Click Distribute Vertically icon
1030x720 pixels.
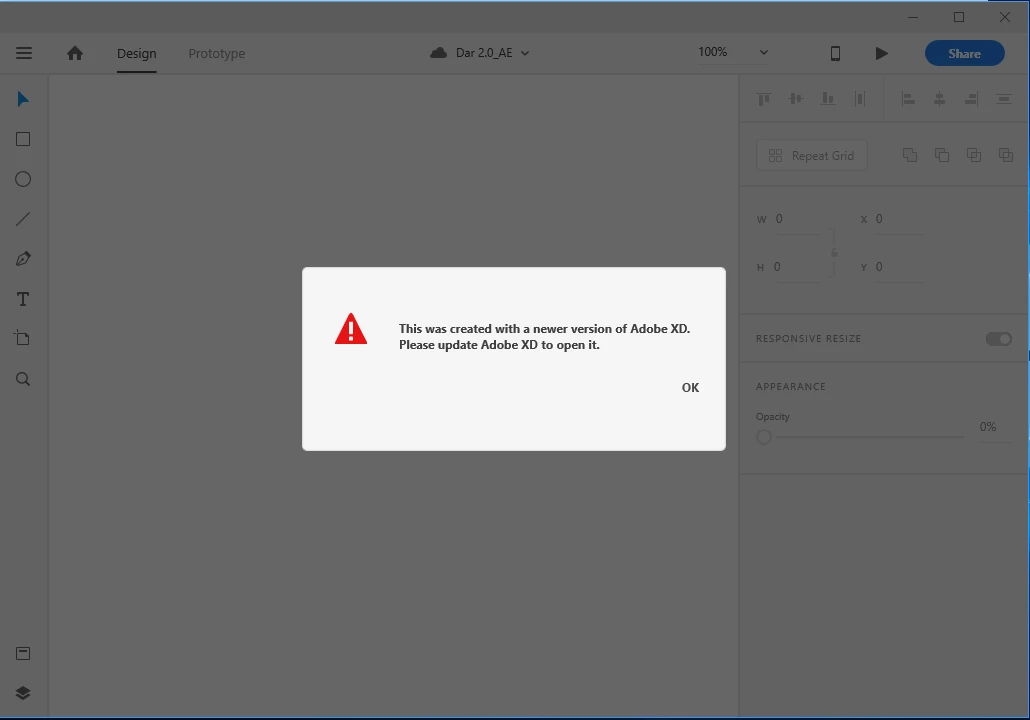1004,99
